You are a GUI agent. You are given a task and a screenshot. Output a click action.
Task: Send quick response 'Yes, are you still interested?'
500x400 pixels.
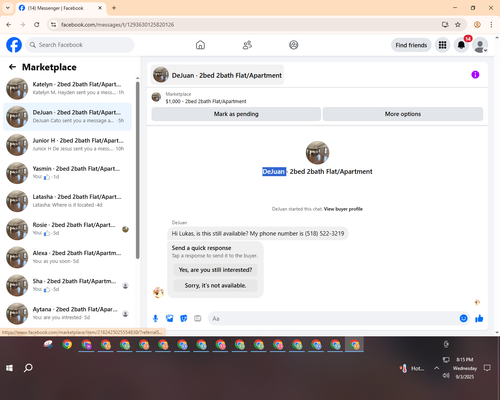(x=215, y=270)
